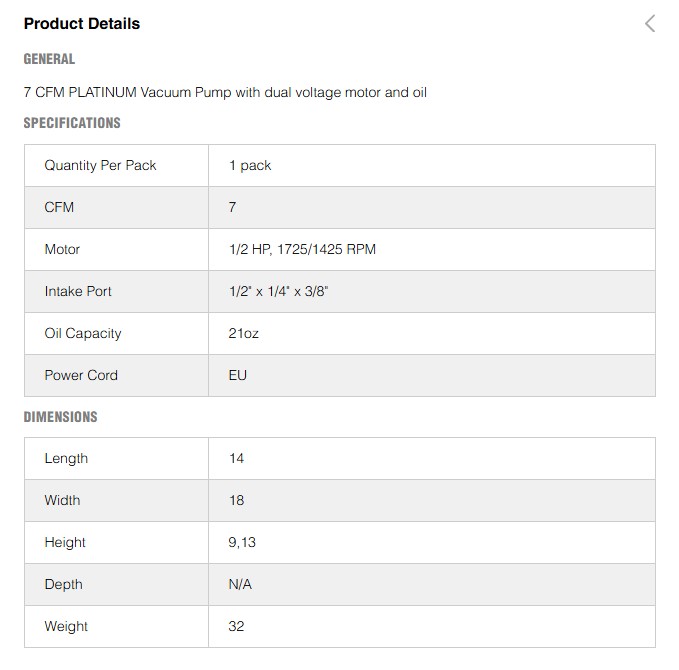
Task: Click the "1/2 HP, 1725/1425 RPM" value
Action: coord(302,249)
